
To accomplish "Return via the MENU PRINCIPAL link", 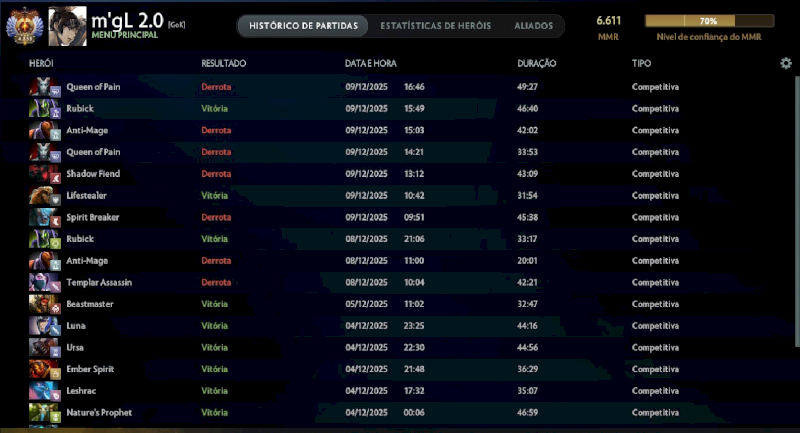I will coord(124,35).
